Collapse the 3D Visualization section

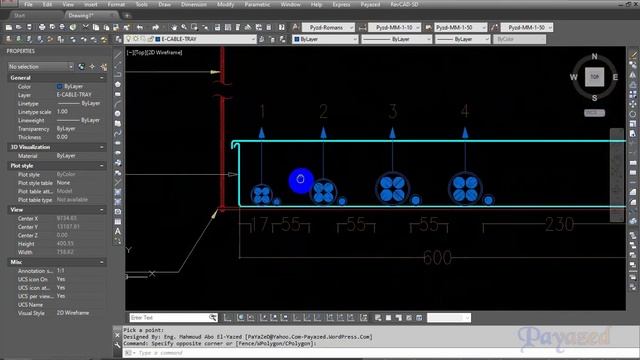click(102, 147)
